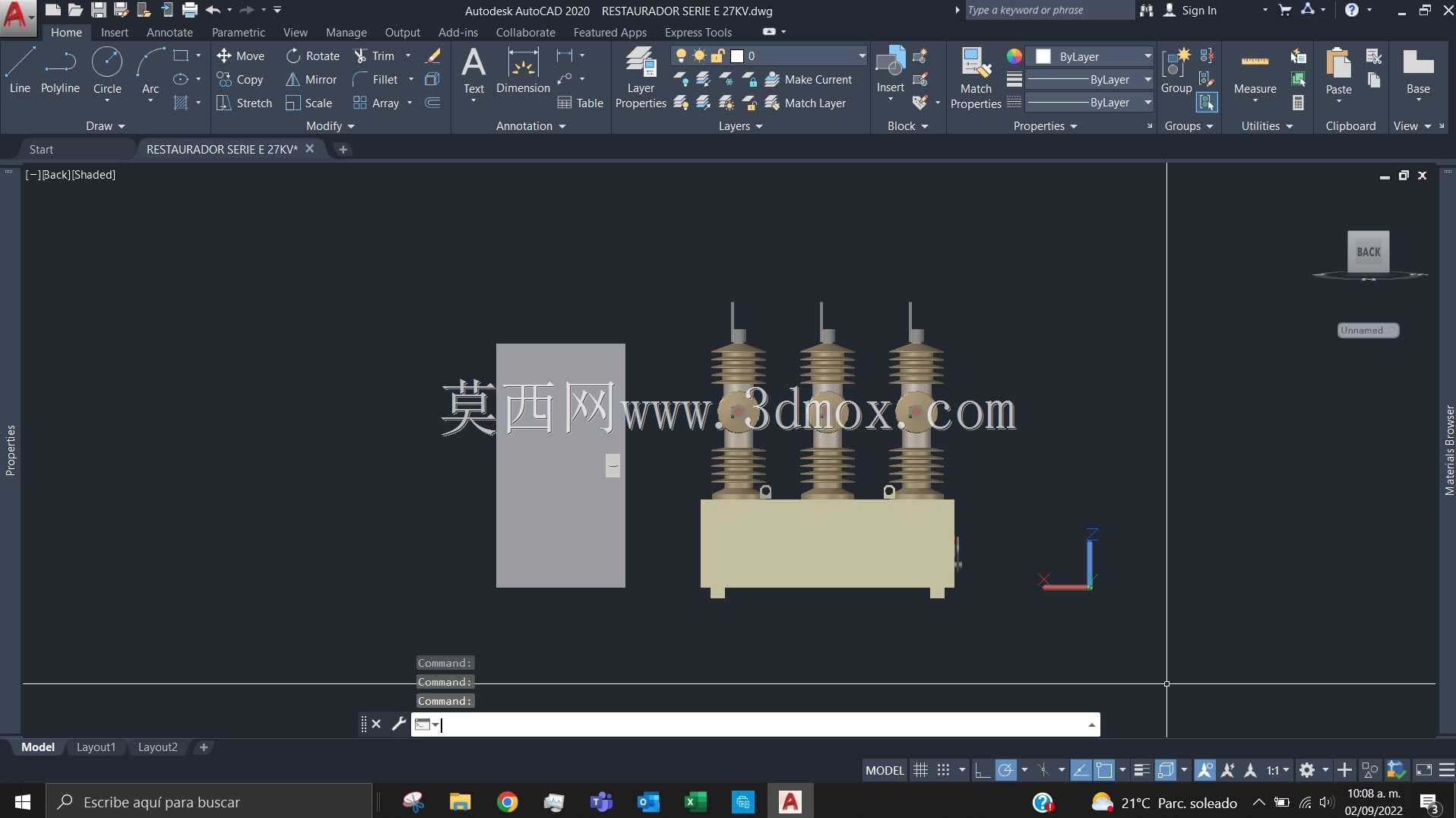This screenshot has width=1456, height=818.
Task: Switch to the Start file tab
Action: pos(41,149)
